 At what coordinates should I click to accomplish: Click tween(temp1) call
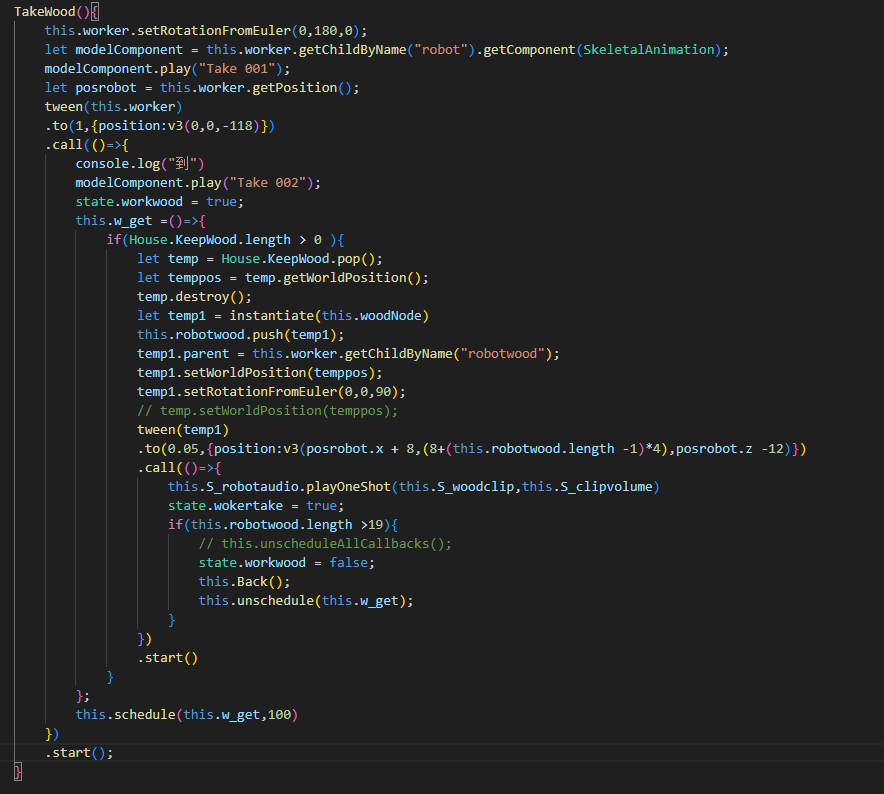(183, 430)
